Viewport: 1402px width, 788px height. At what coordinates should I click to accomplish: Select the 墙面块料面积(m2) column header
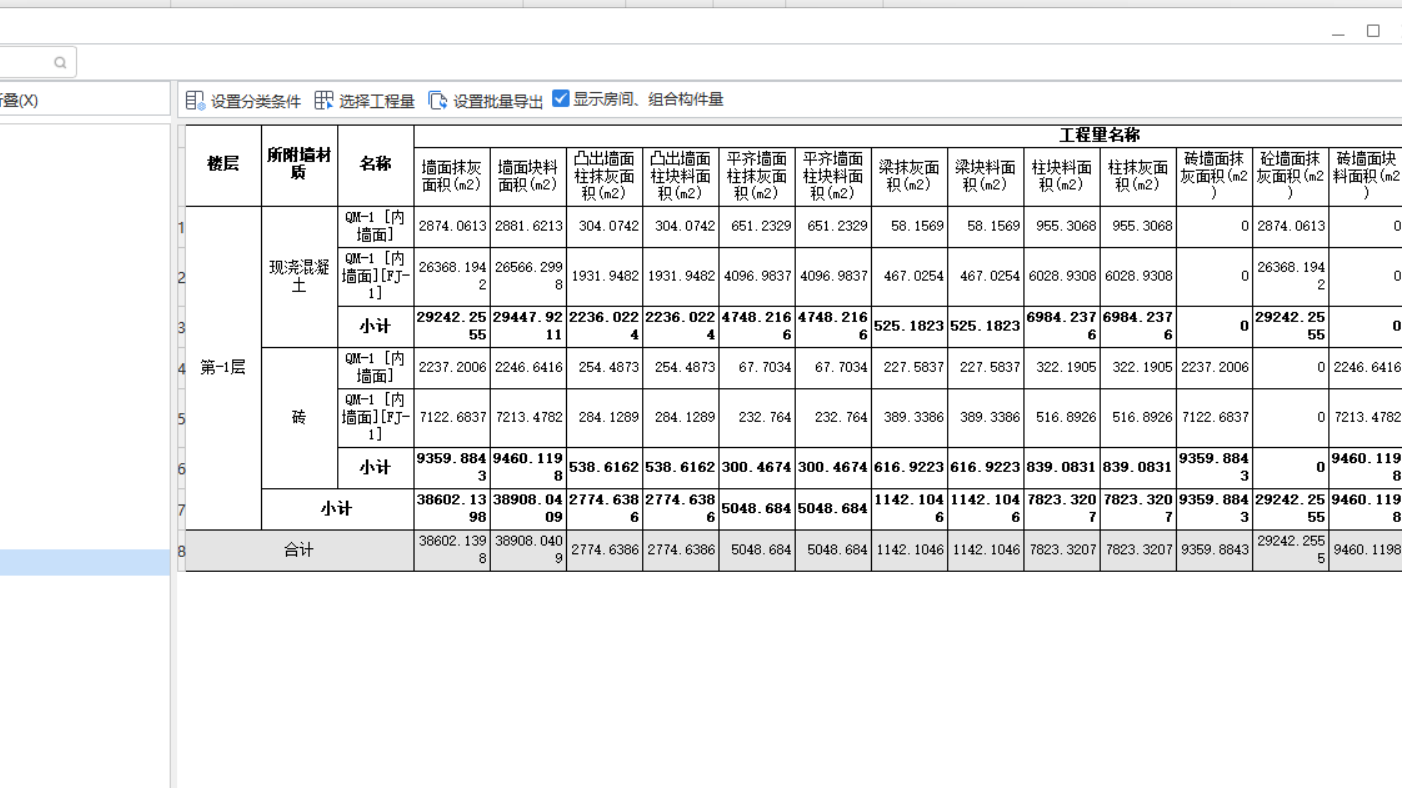[x=528, y=176]
